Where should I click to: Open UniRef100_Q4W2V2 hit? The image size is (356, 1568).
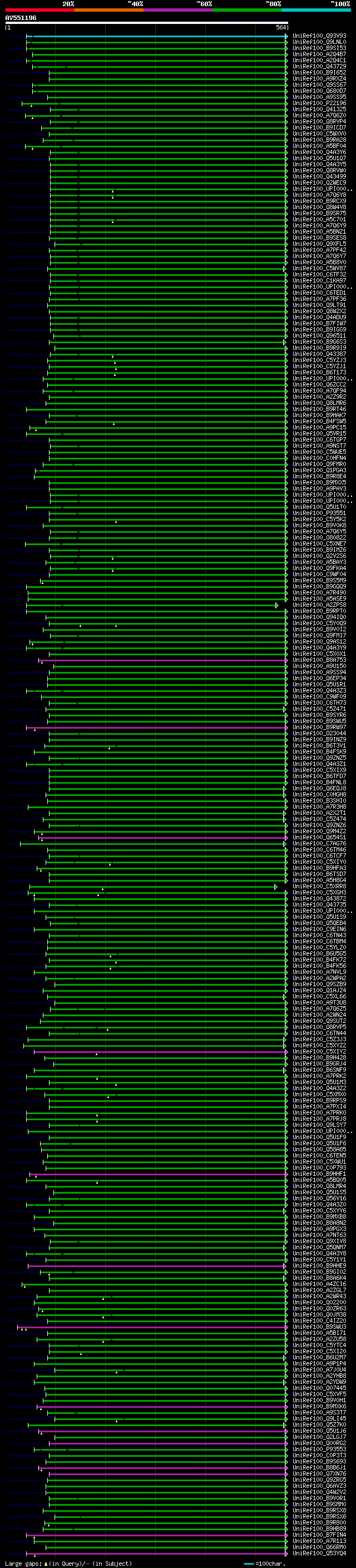[x=319, y=1492]
